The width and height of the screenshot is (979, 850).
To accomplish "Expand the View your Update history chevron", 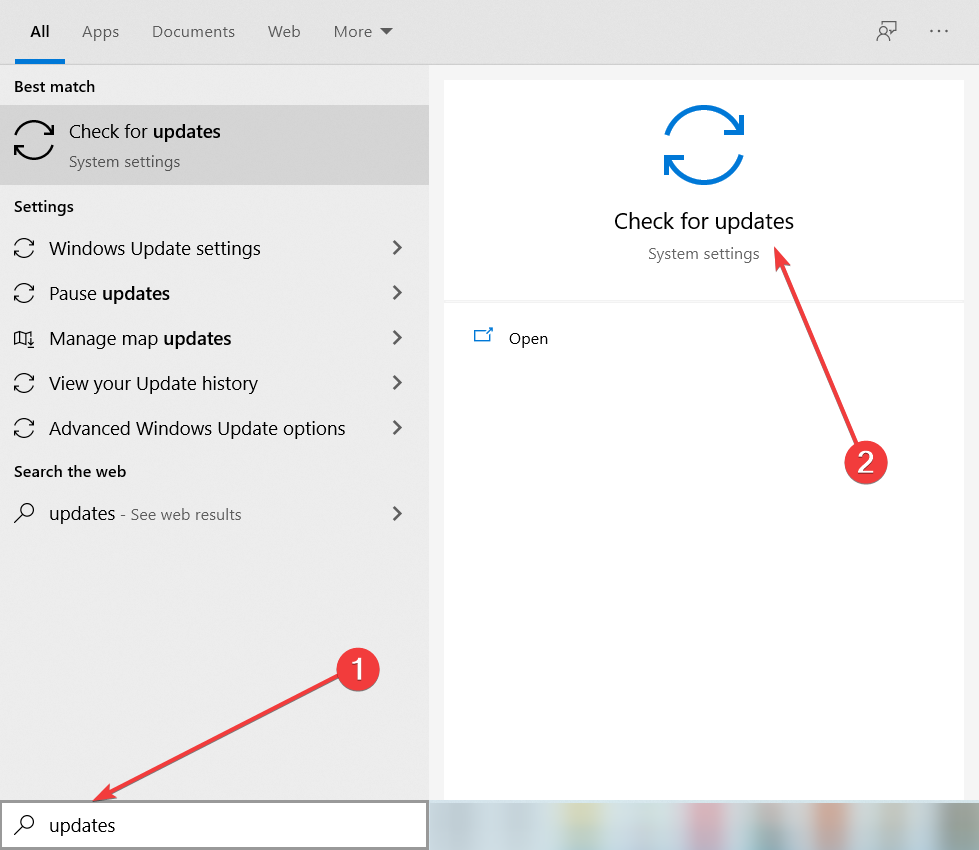I will point(397,383).
